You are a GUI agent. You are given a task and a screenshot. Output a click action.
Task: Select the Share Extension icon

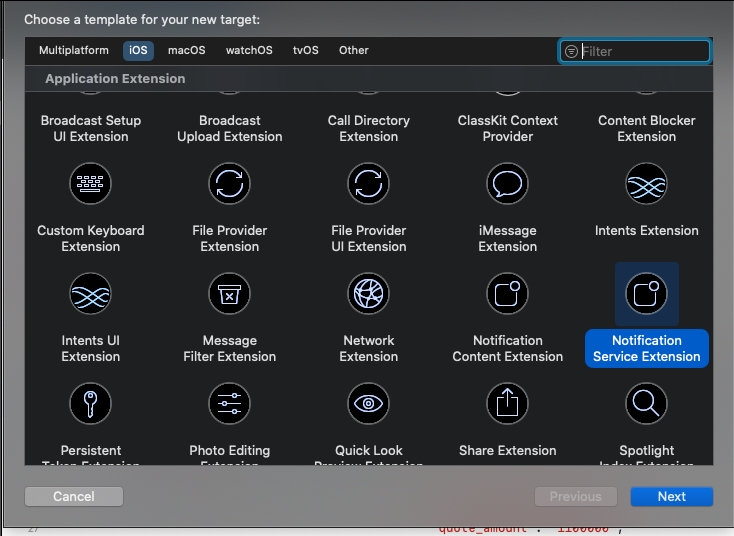coord(507,404)
